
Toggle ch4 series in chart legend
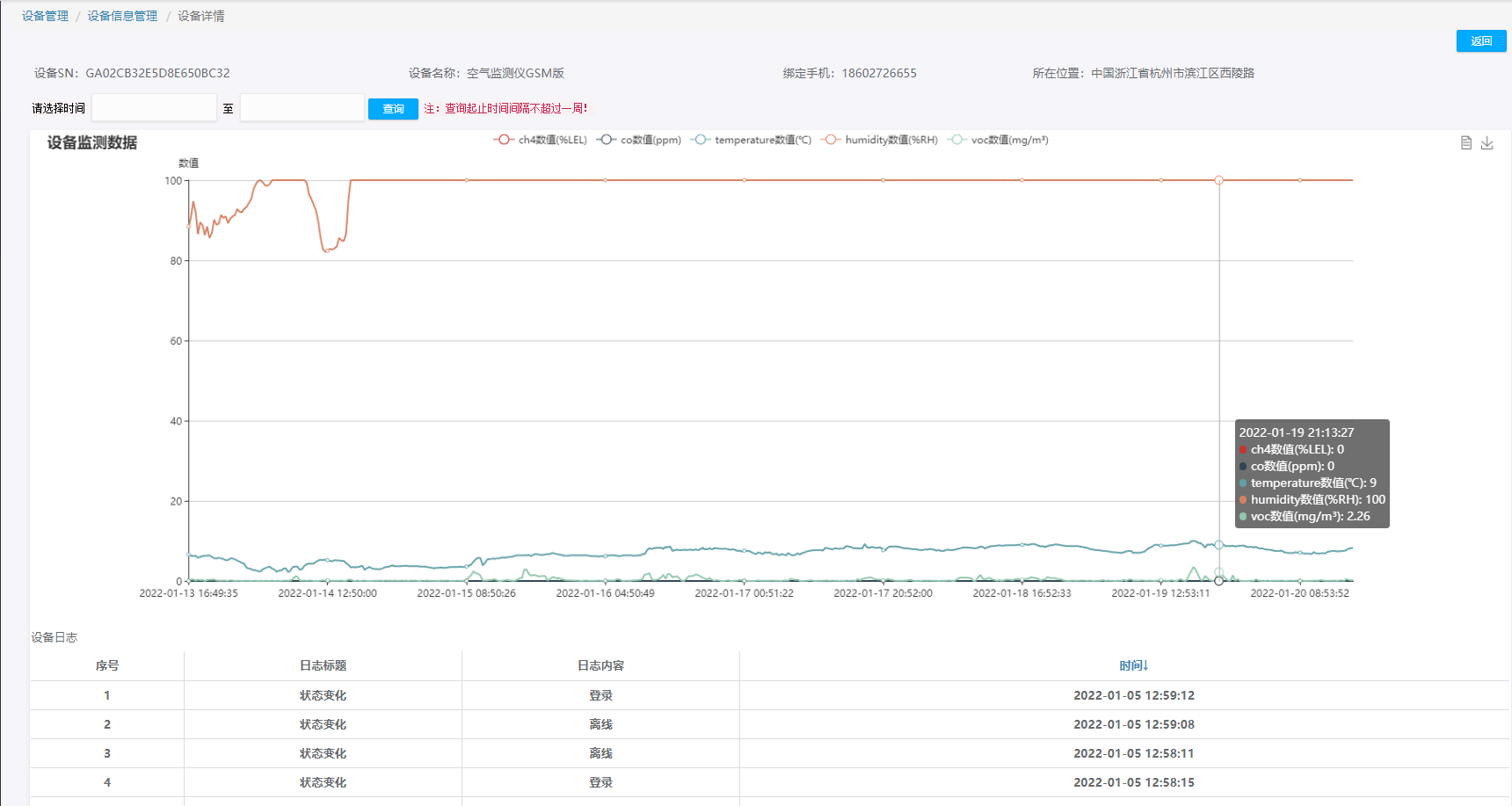coord(541,140)
